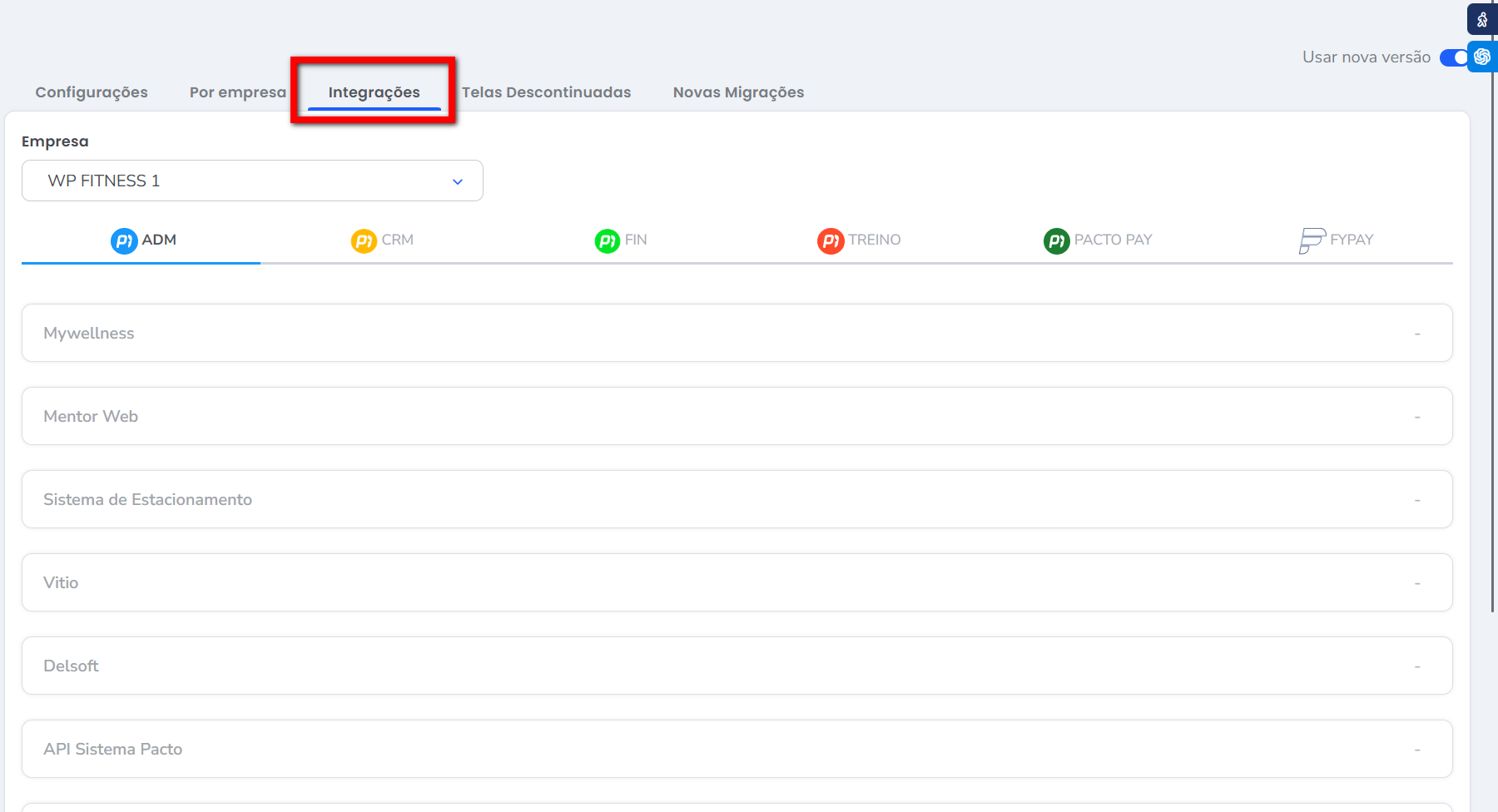
Task: Expand the Mywellness integration panel
Action: click(x=737, y=333)
